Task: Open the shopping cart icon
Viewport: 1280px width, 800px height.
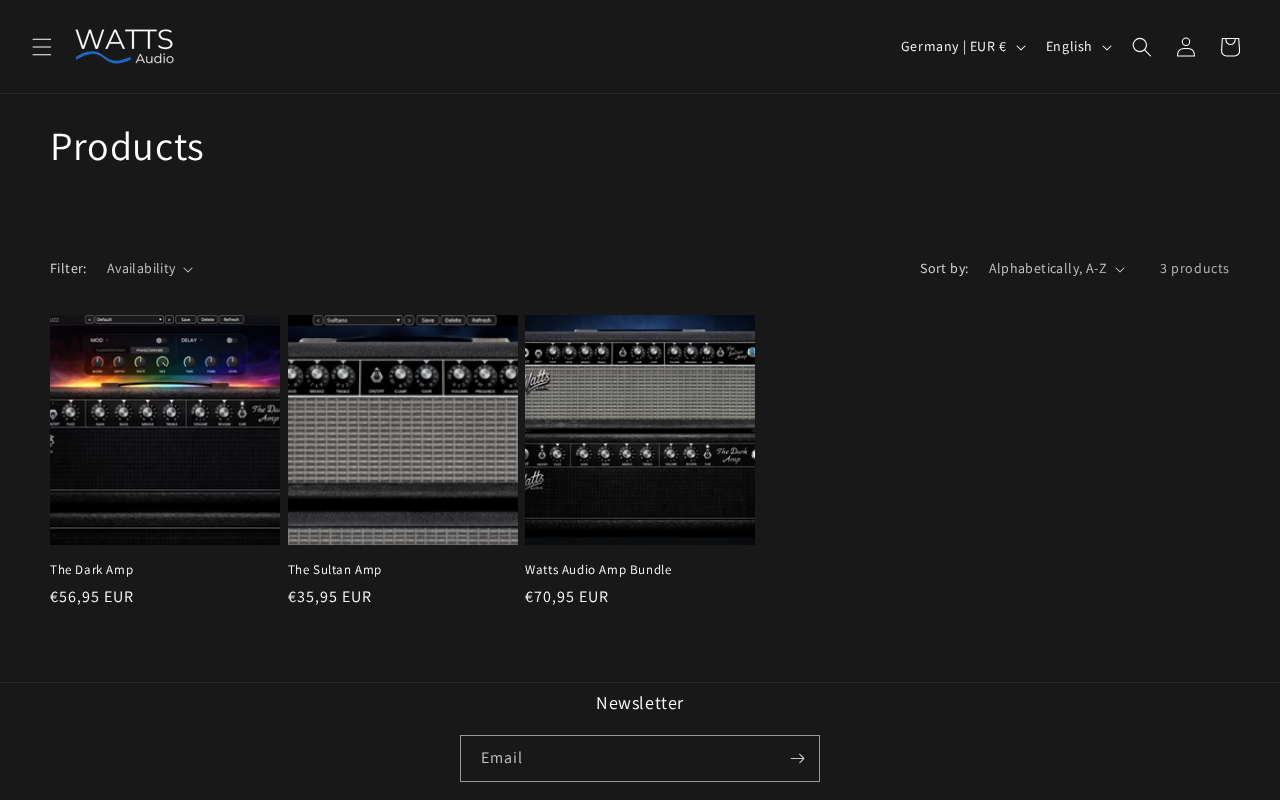Action: pos(1230,47)
